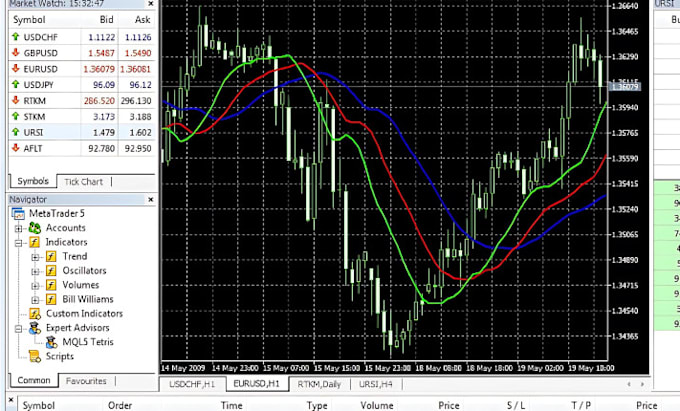The image size is (680, 411).
Task: Expand the Bill Williams node
Action: coord(35,300)
